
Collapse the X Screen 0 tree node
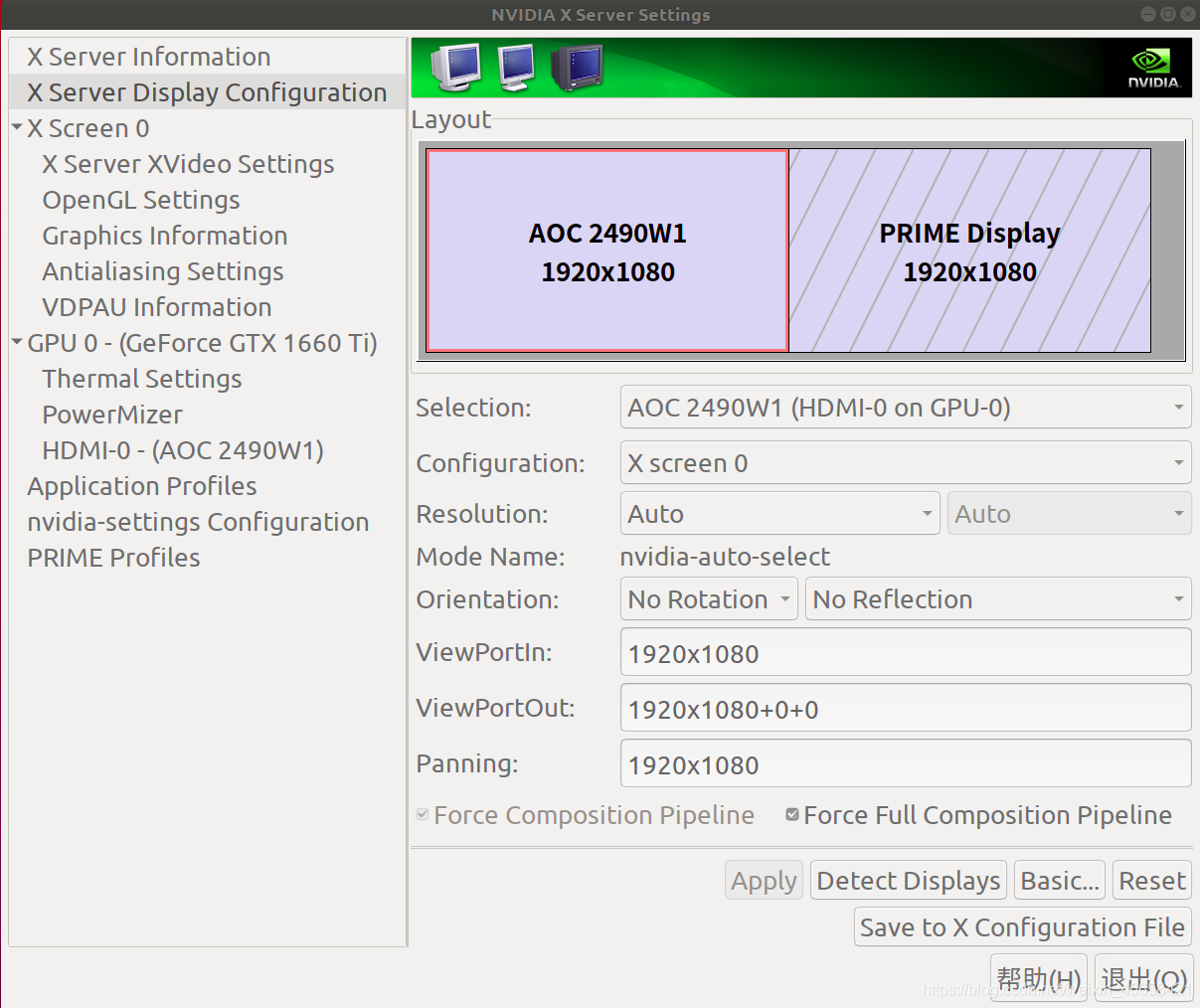pos(17,127)
